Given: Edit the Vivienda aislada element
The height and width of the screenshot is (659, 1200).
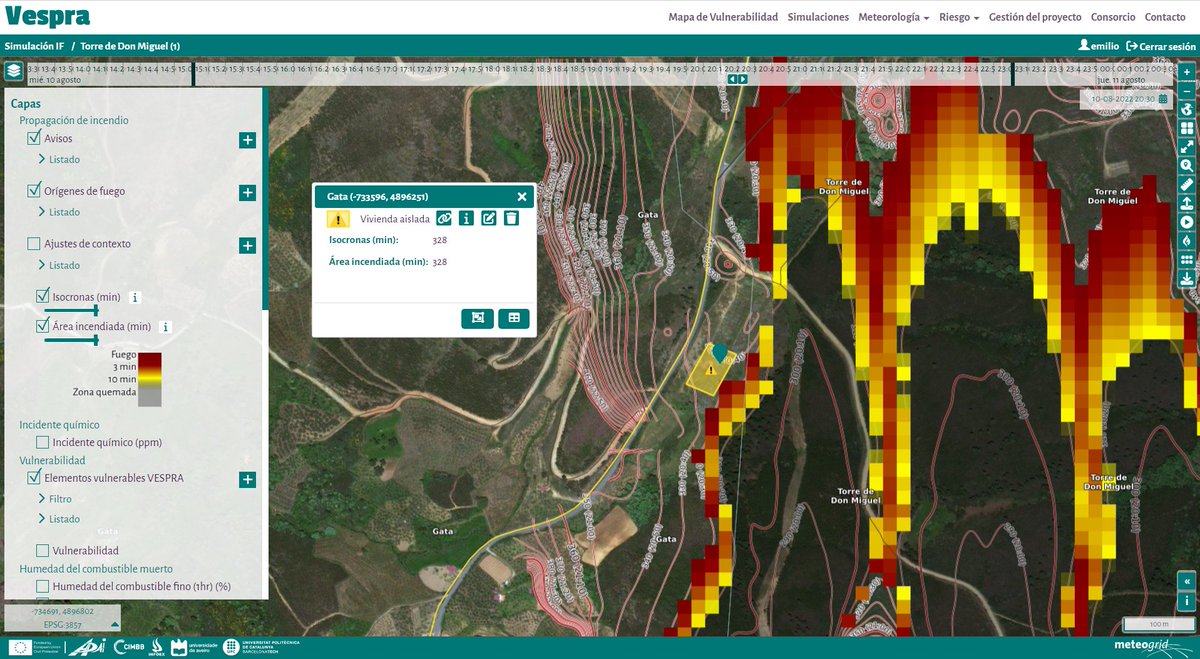Looking at the screenshot, I should (x=488, y=218).
